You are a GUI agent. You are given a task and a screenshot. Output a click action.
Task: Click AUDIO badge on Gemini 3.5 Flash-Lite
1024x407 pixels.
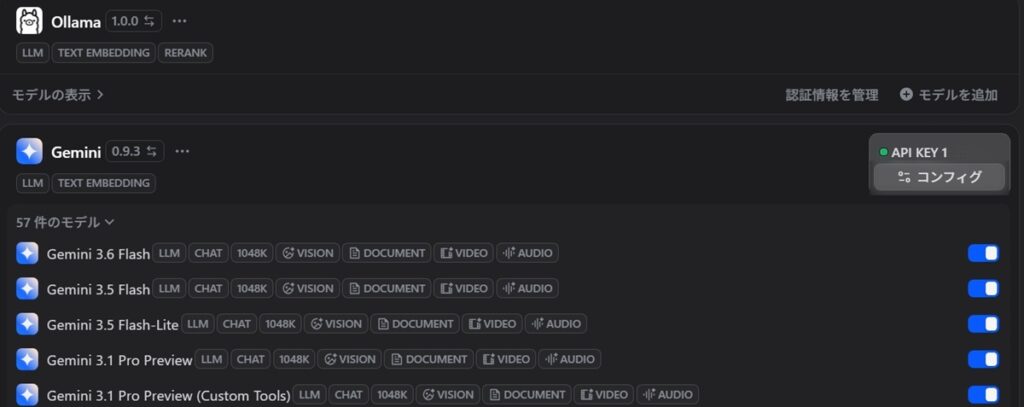coord(556,323)
